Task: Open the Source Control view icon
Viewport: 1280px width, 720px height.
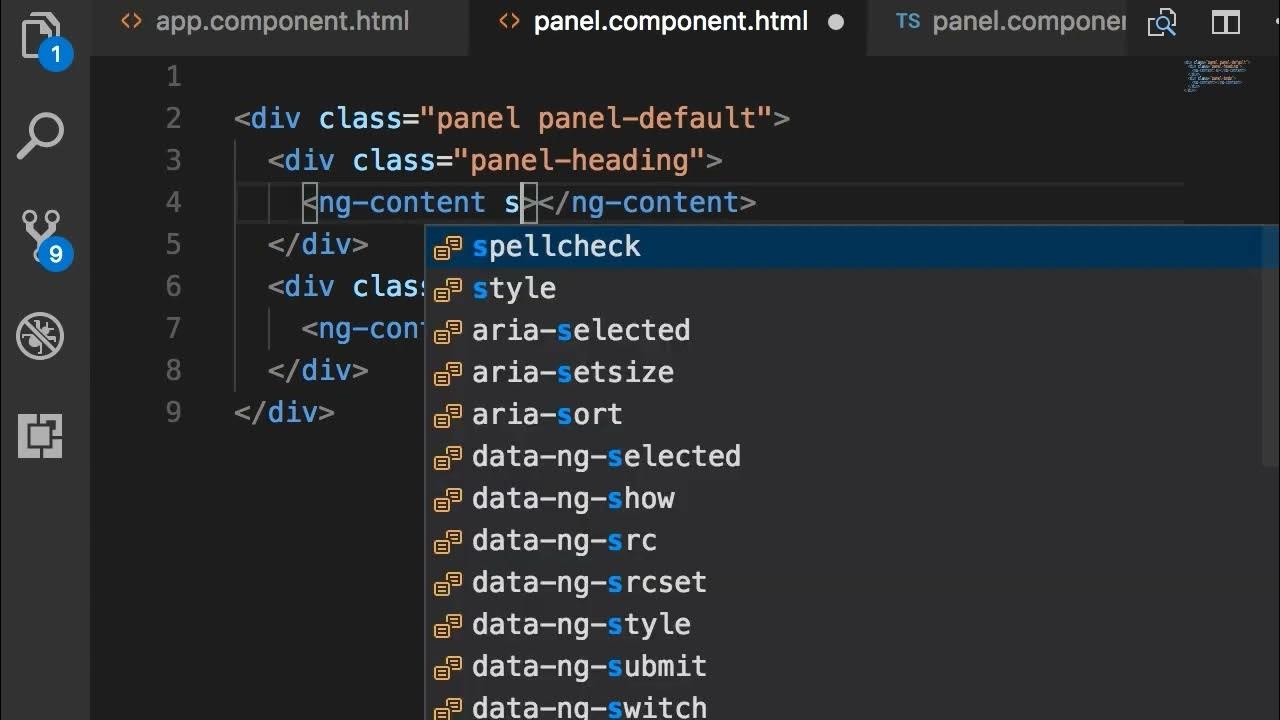Action: pos(41,236)
